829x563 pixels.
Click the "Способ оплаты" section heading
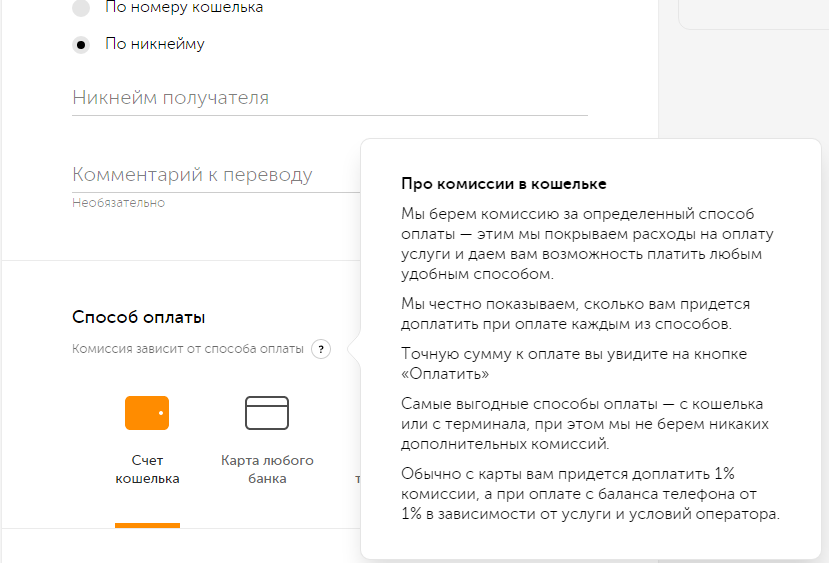point(139,318)
